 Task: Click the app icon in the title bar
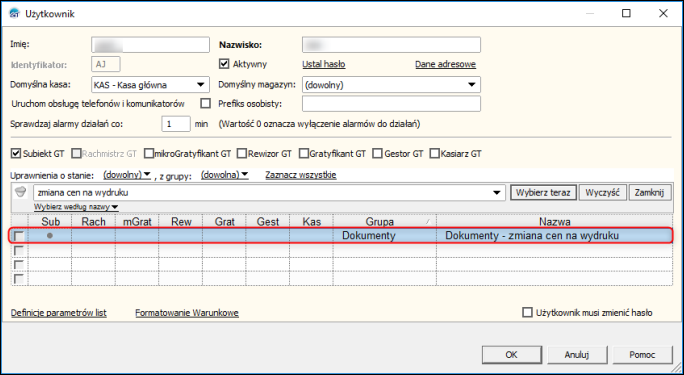click(14, 14)
